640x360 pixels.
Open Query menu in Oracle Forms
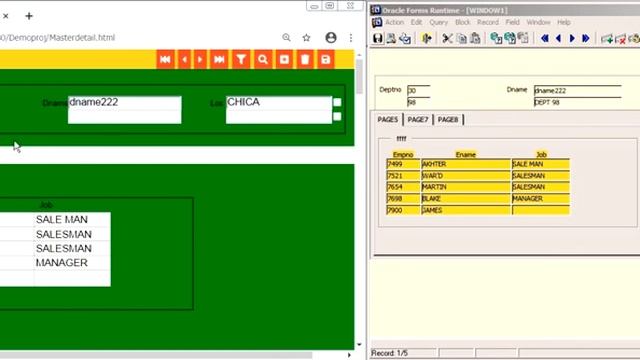tap(438, 22)
